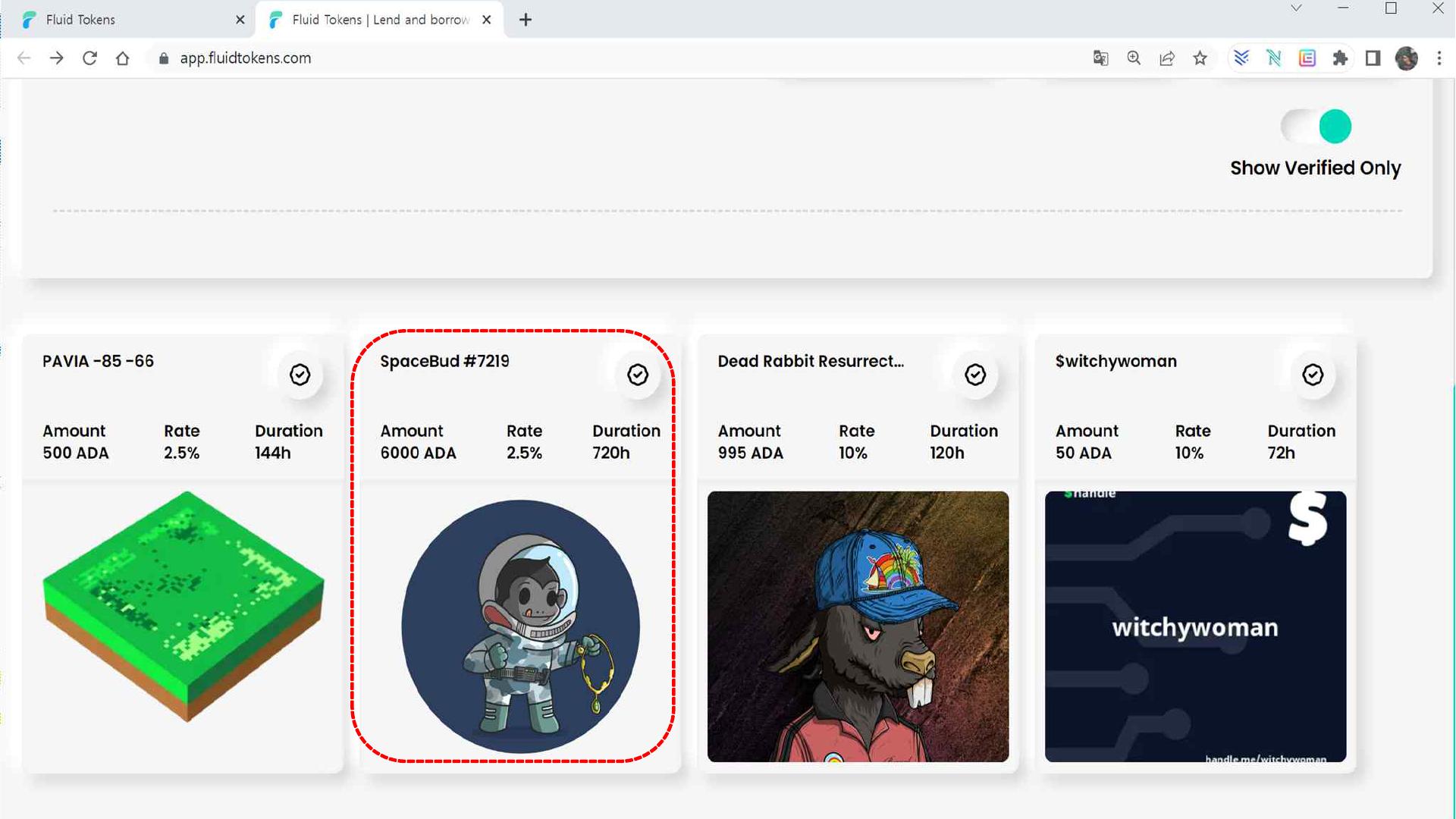The image size is (1456, 819).
Task: Bookmark this page with the star
Action: click(1200, 58)
